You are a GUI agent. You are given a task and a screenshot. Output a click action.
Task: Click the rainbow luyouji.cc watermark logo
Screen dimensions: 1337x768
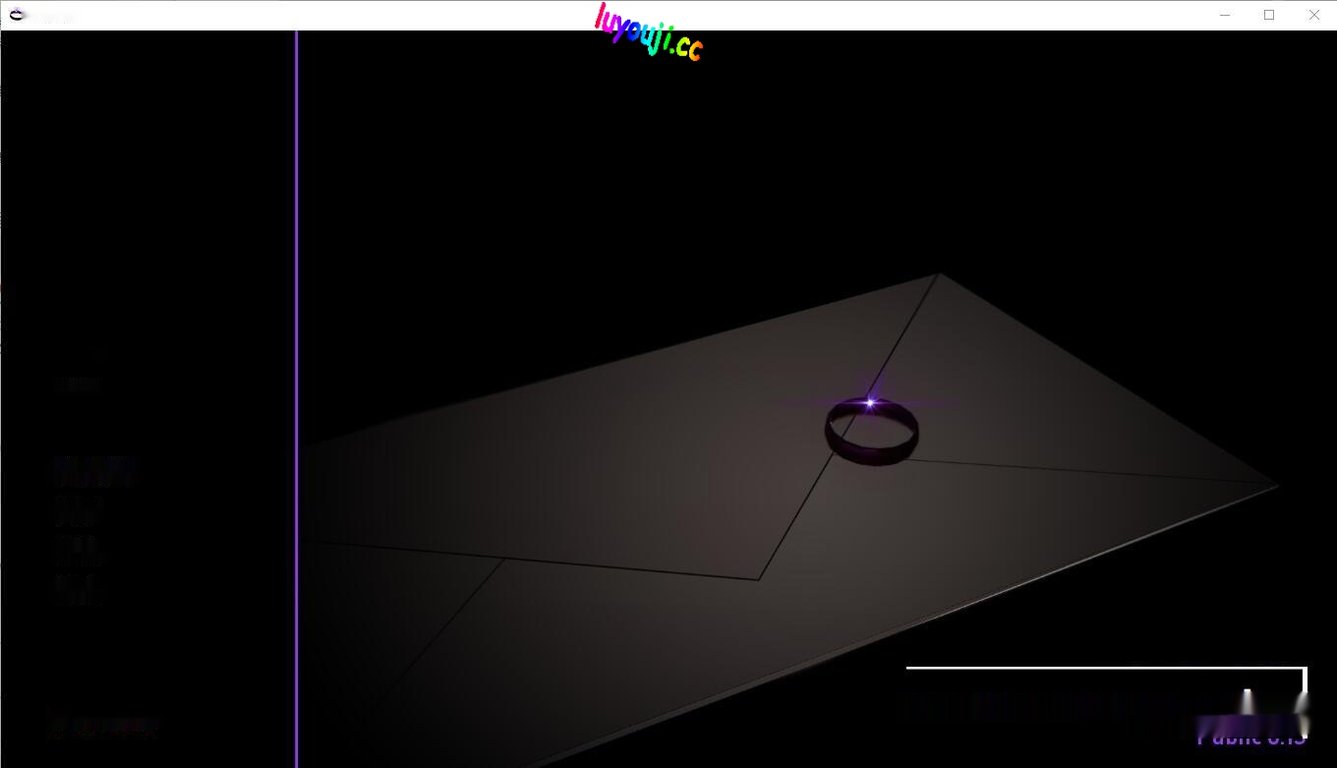[648, 32]
